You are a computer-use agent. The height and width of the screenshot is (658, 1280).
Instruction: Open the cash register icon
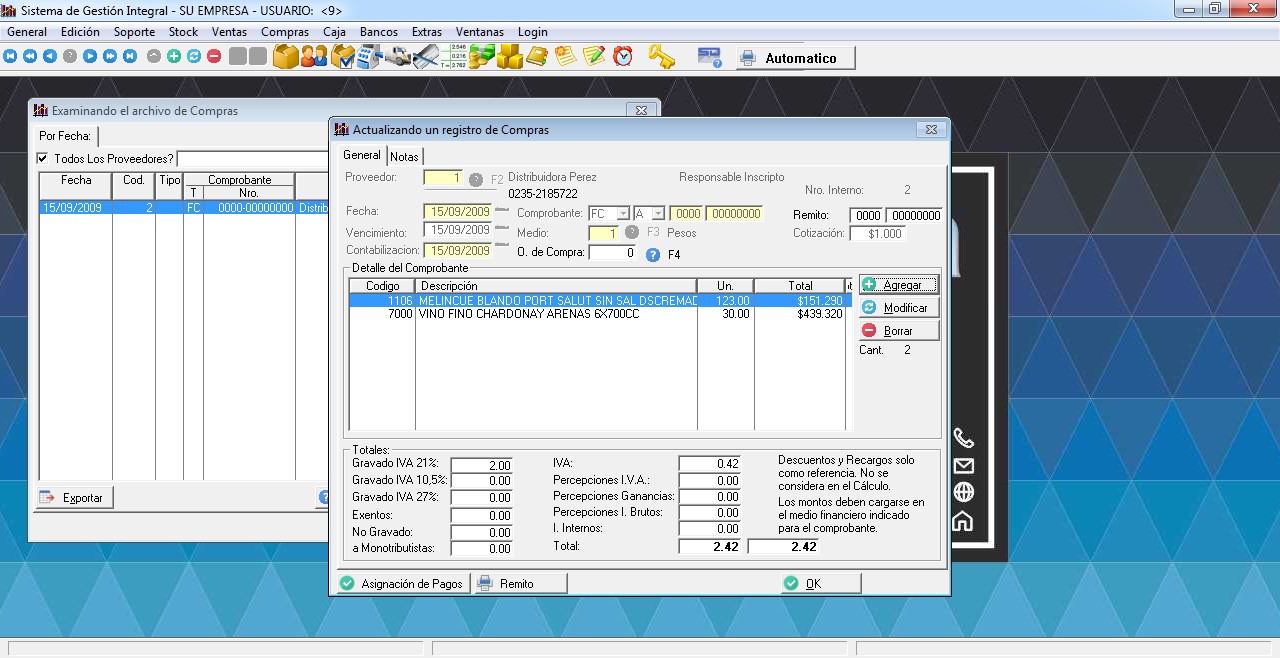pos(370,57)
